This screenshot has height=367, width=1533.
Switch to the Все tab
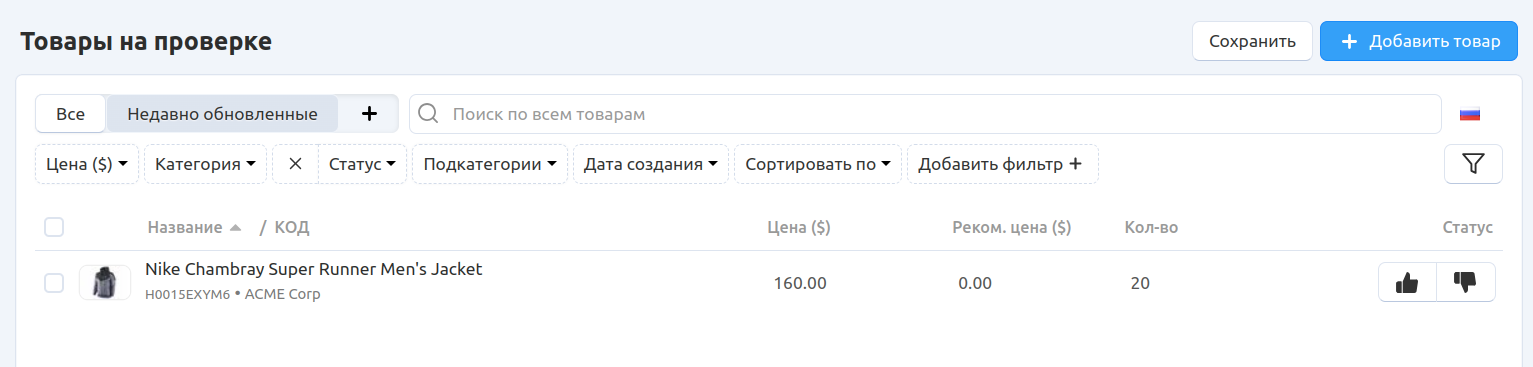pyautogui.click(x=70, y=114)
